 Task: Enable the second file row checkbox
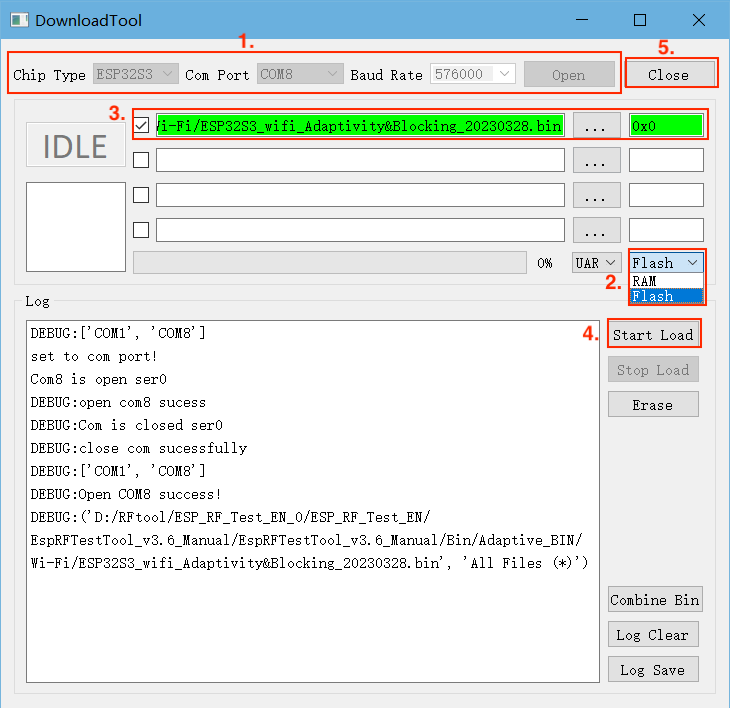coord(142,160)
